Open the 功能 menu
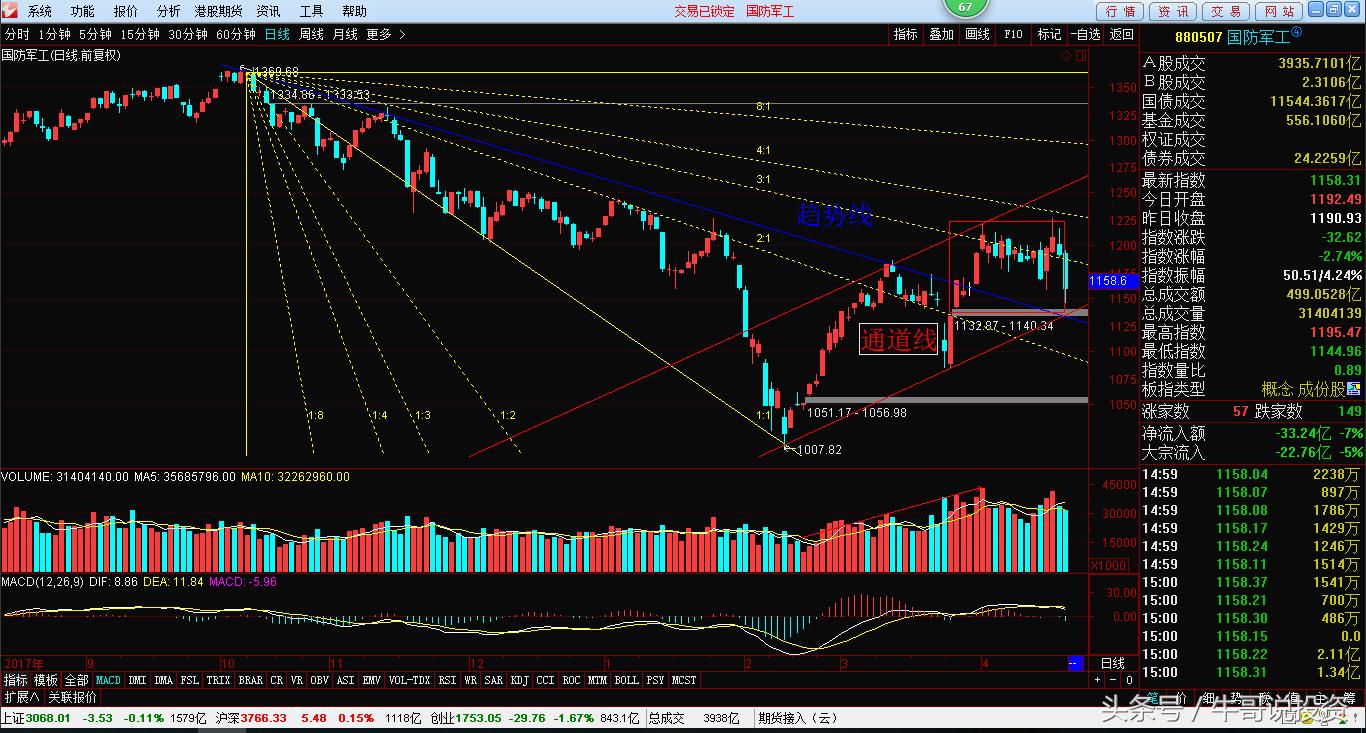Image resolution: width=1366 pixels, height=733 pixels. 82,11
